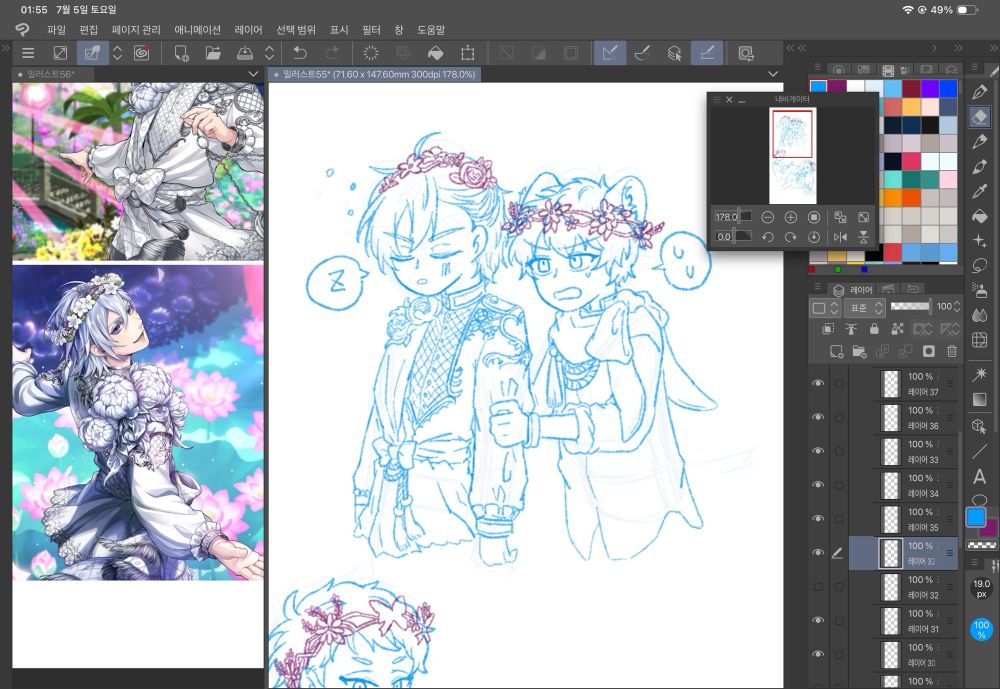Toggle Set as Reference Layer lighthouse icon
This screenshot has height=689, width=1000.
click(851, 329)
